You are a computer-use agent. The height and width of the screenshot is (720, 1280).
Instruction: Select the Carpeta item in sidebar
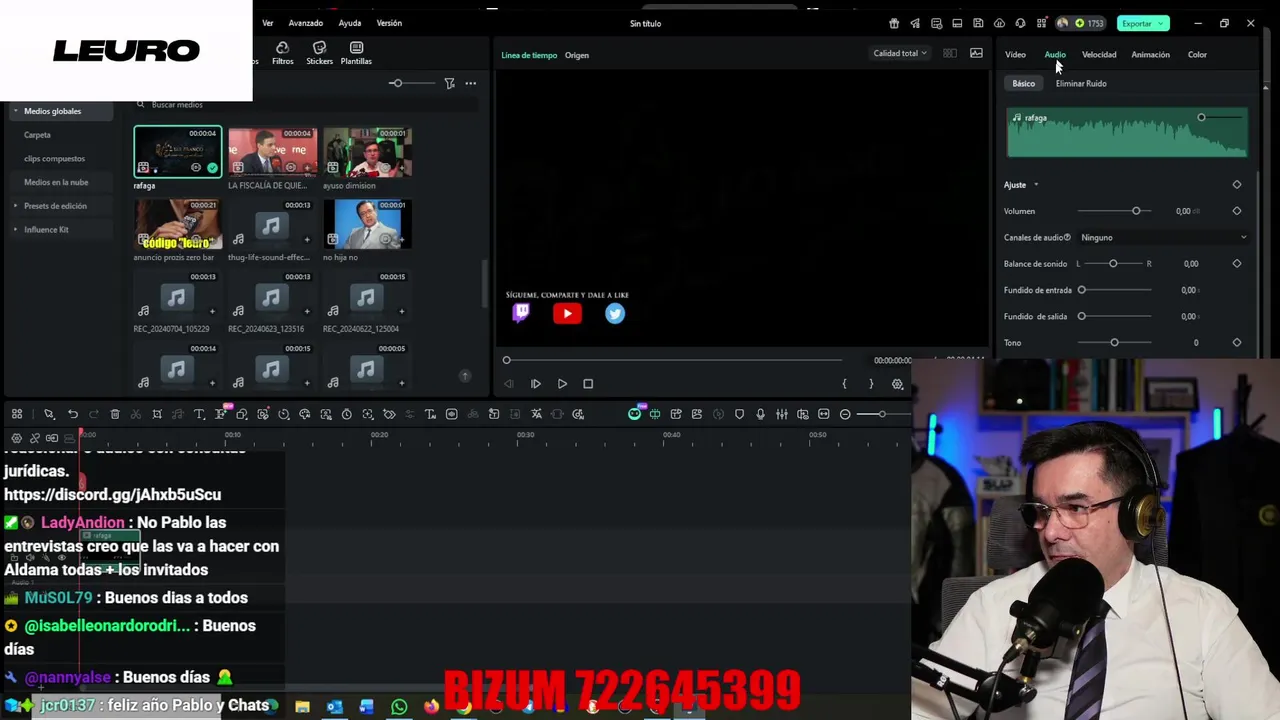coord(37,135)
